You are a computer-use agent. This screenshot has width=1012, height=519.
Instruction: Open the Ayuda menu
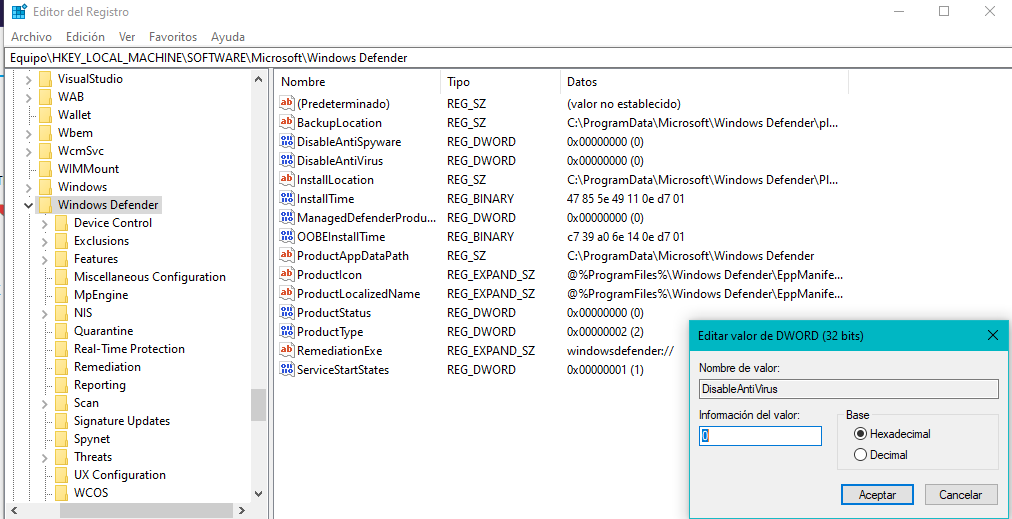[x=228, y=37]
